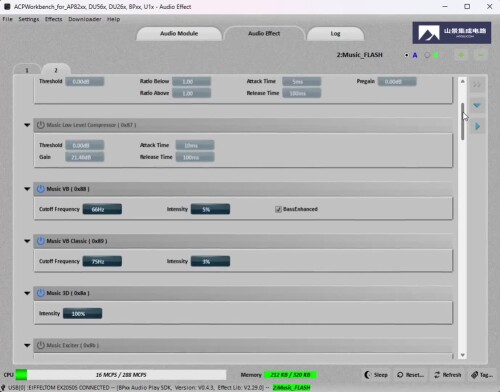Collapse the Music Low Level Compressor section
The image size is (500, 392).
pos(27,125)
